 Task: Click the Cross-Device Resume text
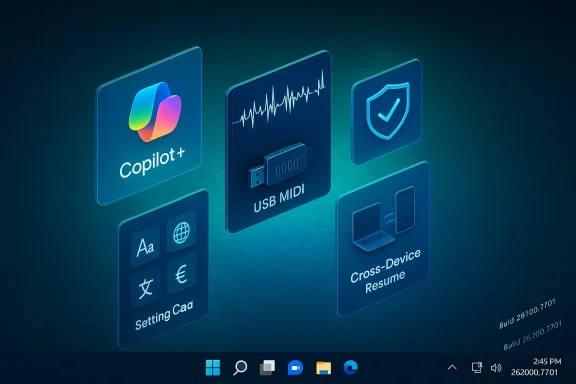click(x=385, y=271)
